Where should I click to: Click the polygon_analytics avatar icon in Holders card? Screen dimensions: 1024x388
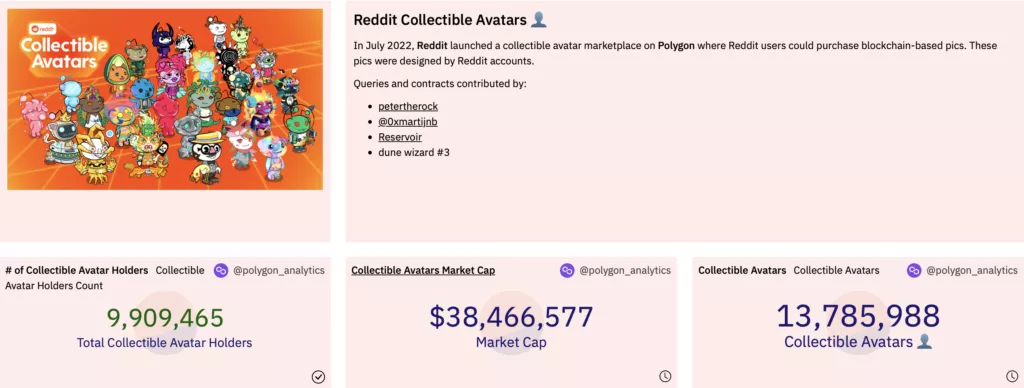coord(221,270)
